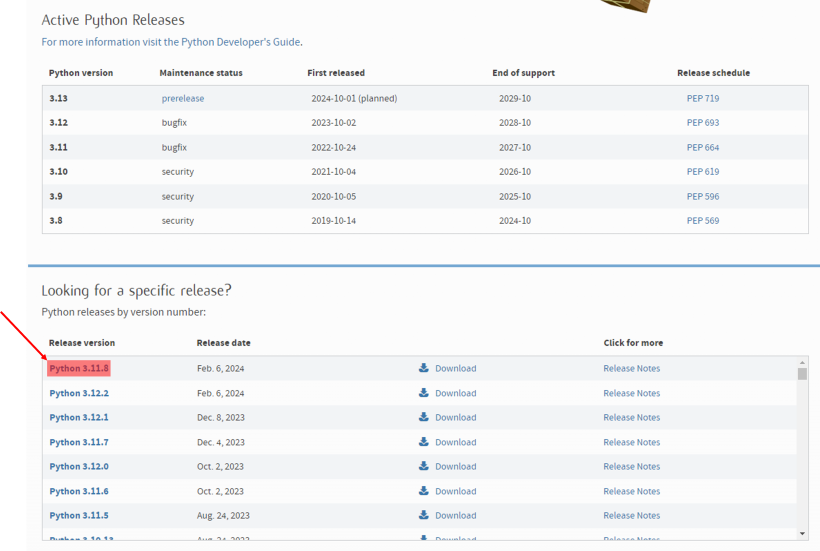Click the '2024-10' end of support cell
Viewport: 820px width, 551px height.
[515, 221]
